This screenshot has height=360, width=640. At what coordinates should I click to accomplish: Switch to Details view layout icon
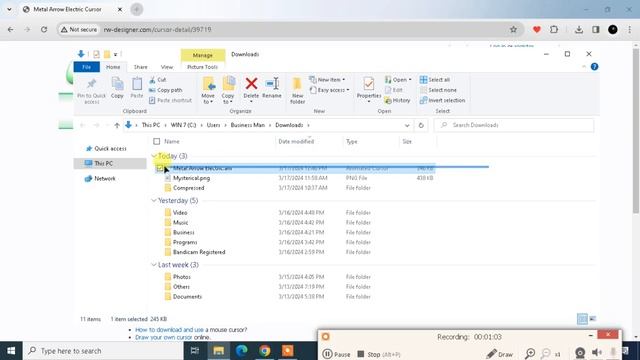point(582,319)
